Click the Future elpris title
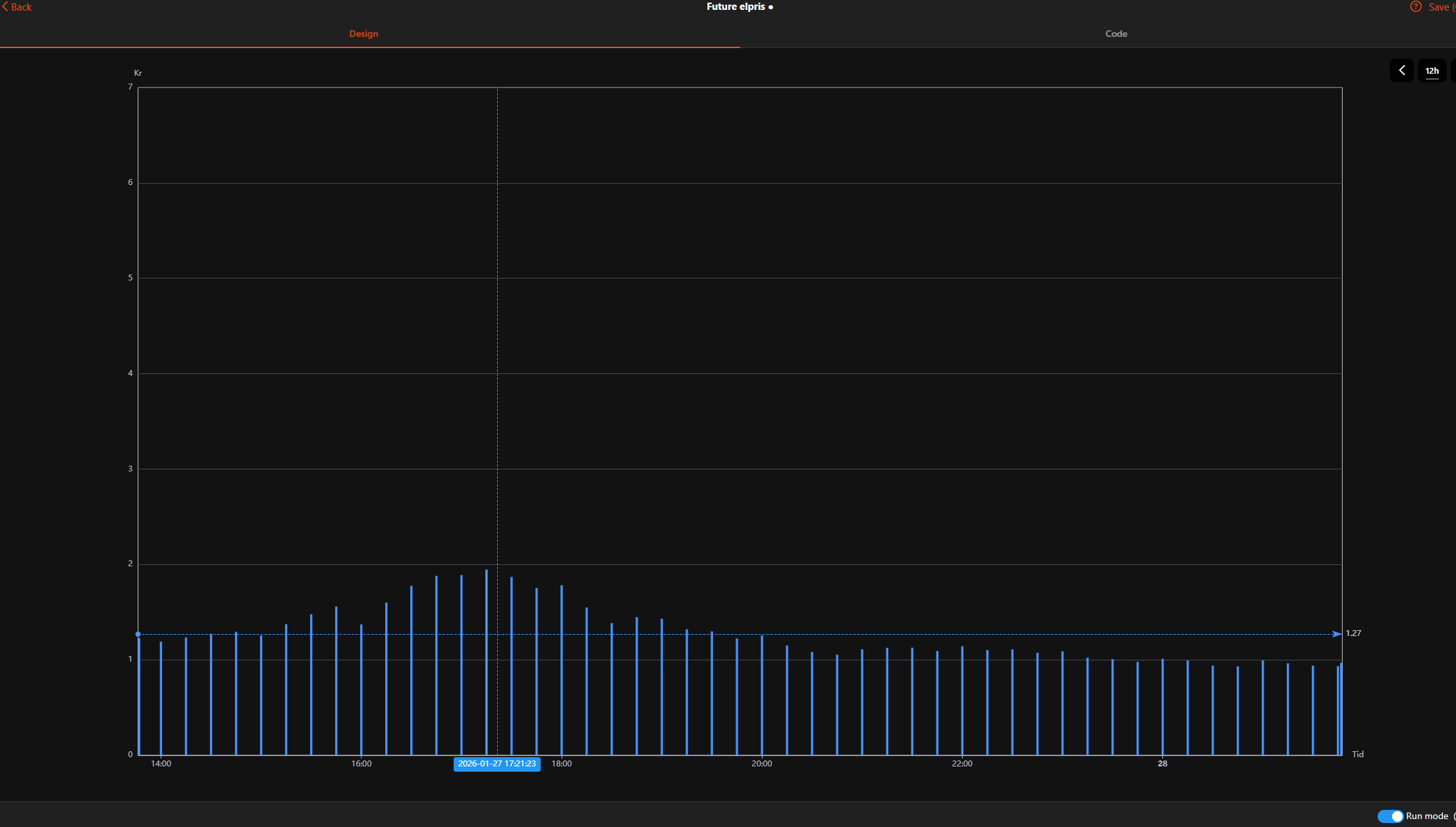The image size is (1456, 827). (736, 7)
